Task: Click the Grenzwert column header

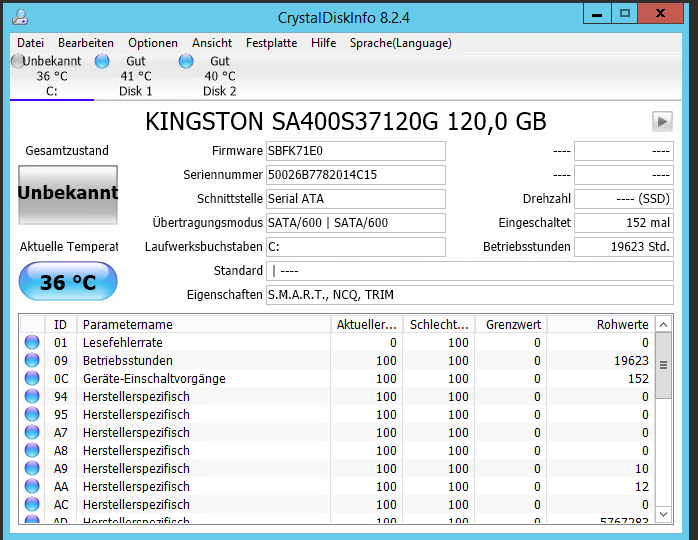Action: [x=511, y=325]
